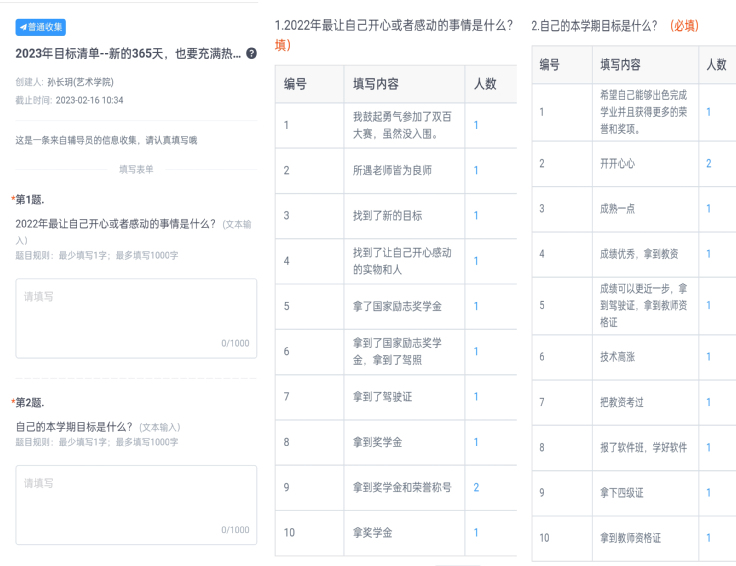
Task: Click the count link for 技术高张
Action: pyautogui.click(x=709, y=356)
